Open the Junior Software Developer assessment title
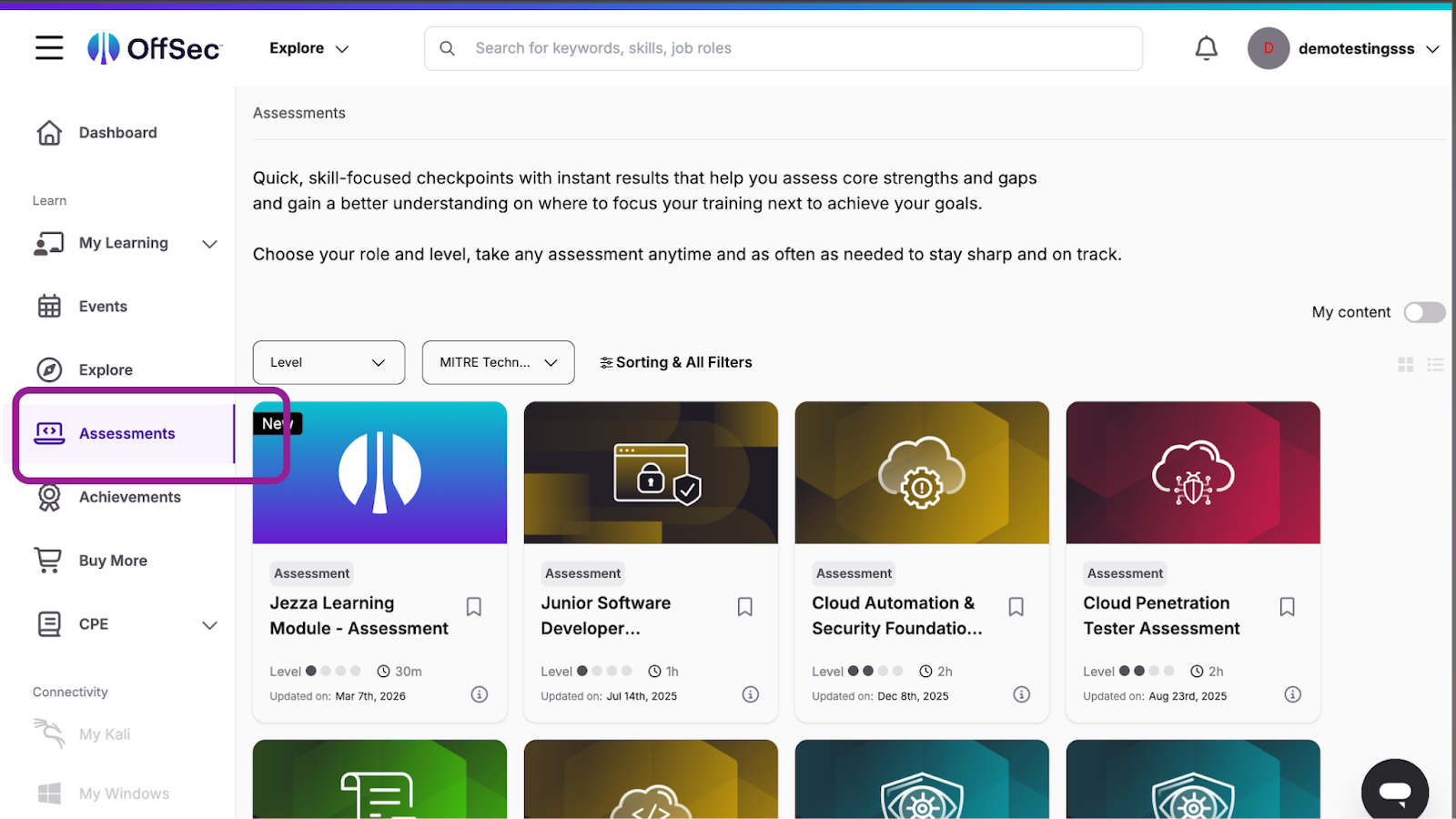The width and height of the screenshot is (1456, 819). tap(605, 615)
